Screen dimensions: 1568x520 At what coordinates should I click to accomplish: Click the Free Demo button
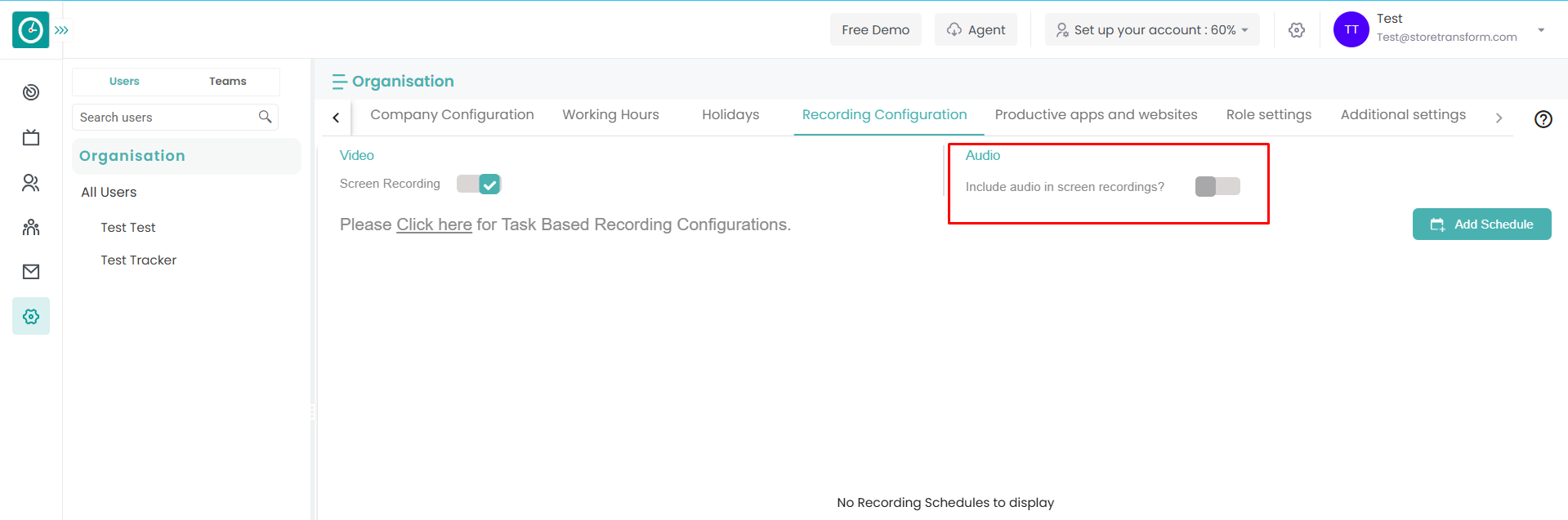pos(876,29)
